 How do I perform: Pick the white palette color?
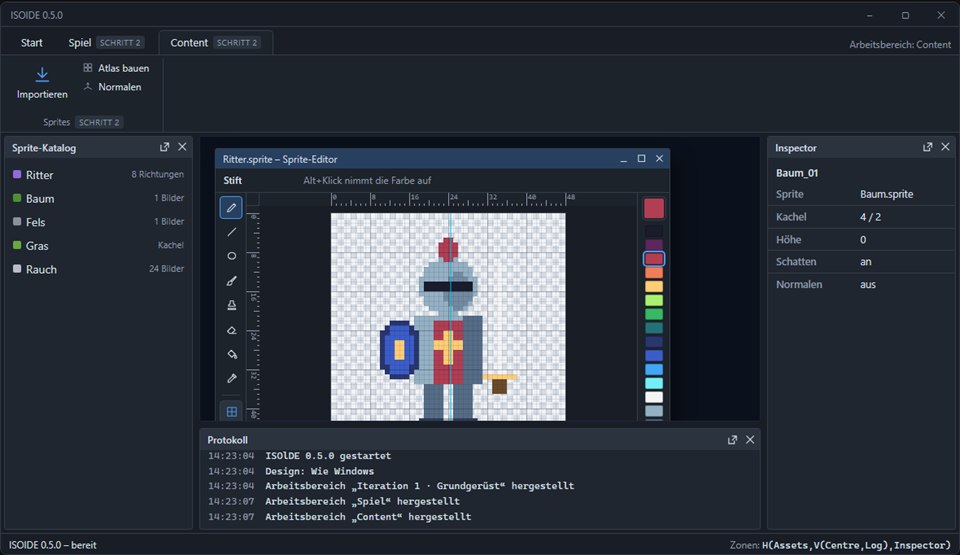pyautogui.click(x=654, y=397)
